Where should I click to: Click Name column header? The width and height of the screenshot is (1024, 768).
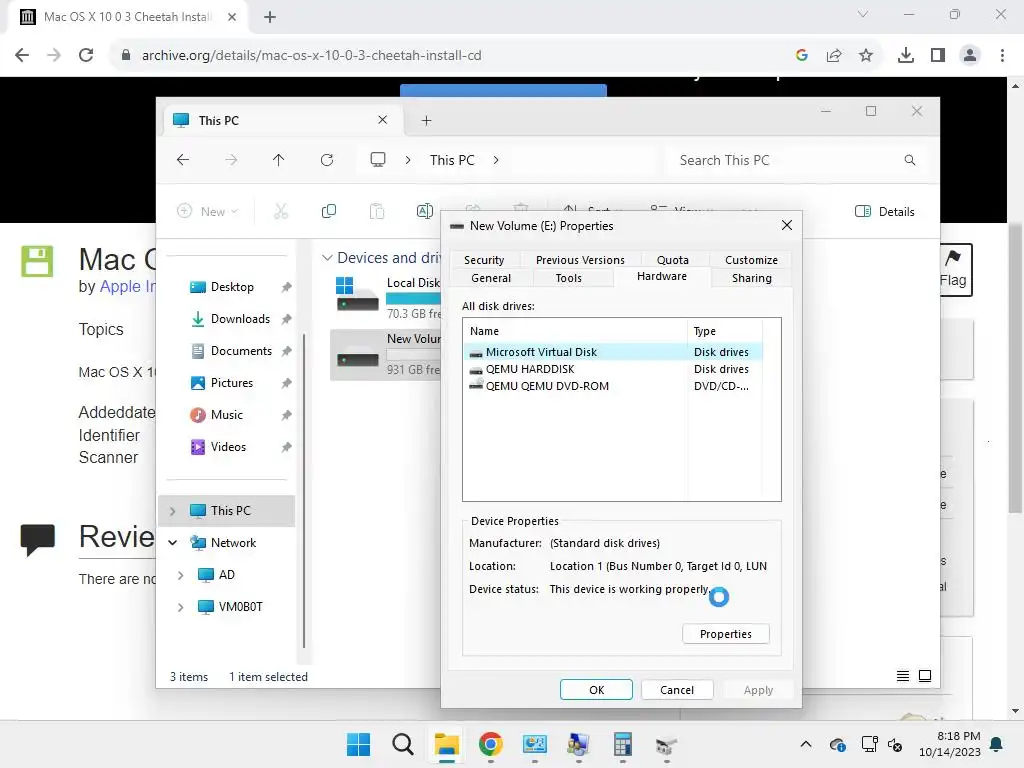575,331
